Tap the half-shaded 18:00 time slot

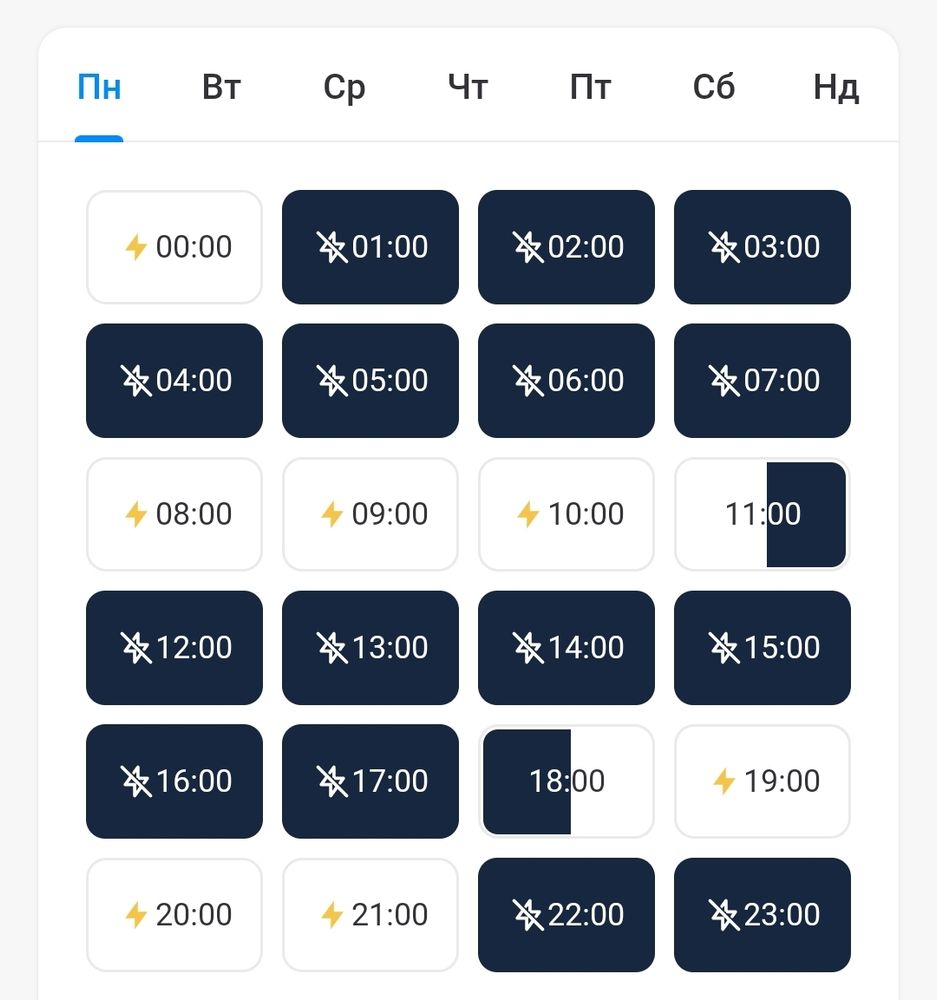click(x=566, y=781)
